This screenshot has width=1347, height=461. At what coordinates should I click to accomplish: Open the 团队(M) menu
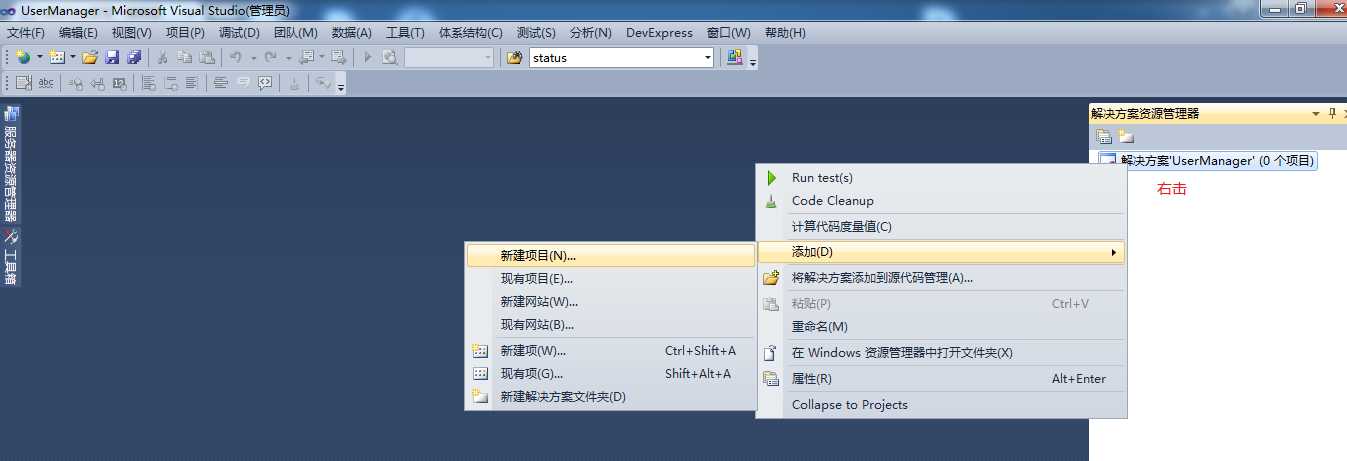click(295, 33)
